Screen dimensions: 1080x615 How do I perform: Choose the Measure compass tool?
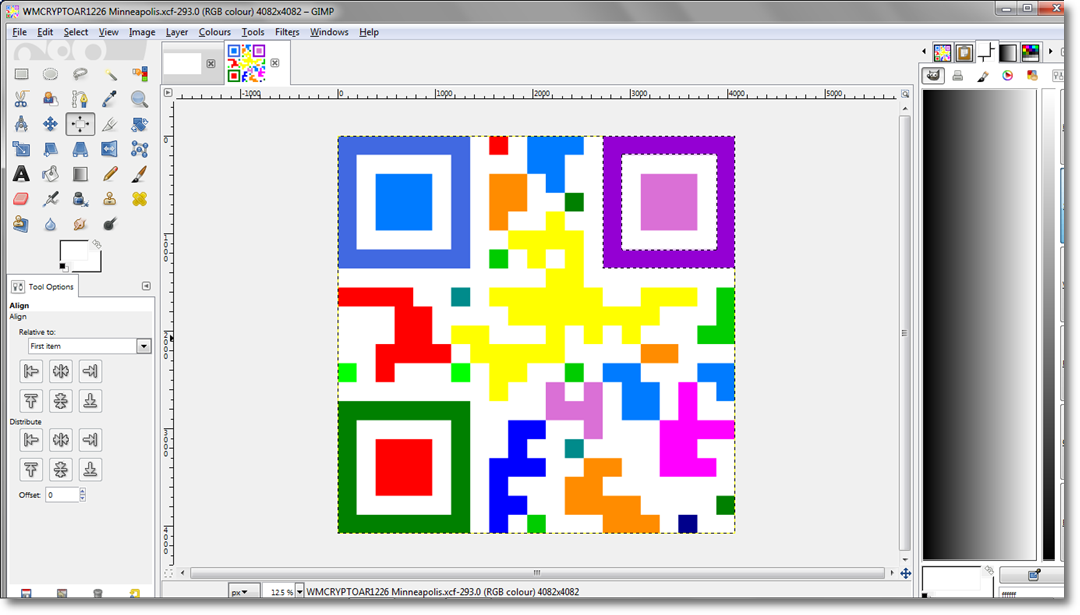click(21, 124)
